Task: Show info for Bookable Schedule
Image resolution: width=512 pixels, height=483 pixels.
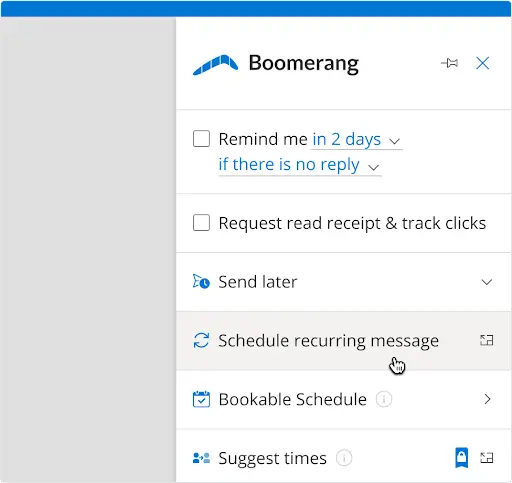Action: click(x=384, y=399)
